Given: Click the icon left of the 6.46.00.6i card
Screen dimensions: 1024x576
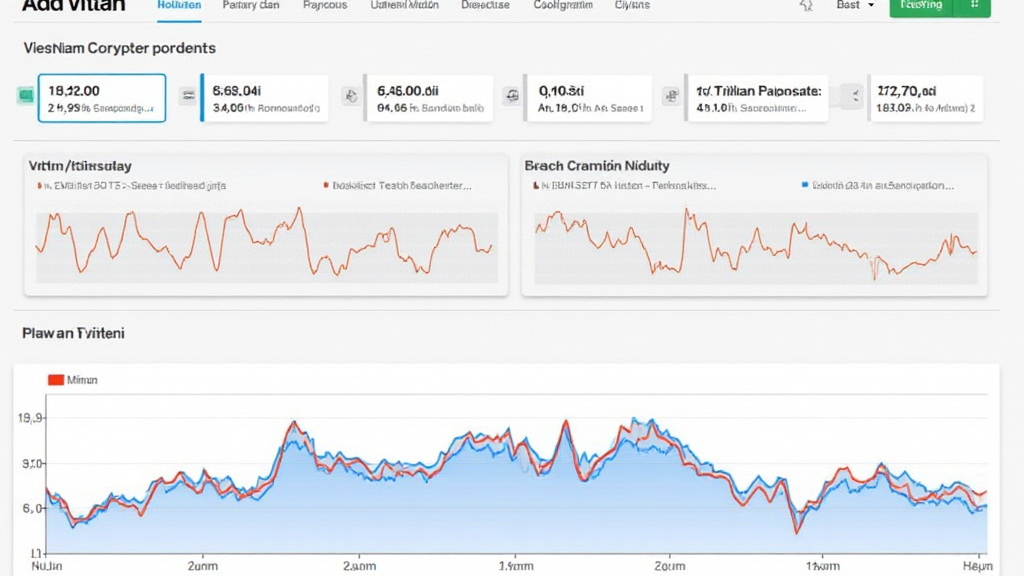Looking at the screenshot, I should pos(350,96).
